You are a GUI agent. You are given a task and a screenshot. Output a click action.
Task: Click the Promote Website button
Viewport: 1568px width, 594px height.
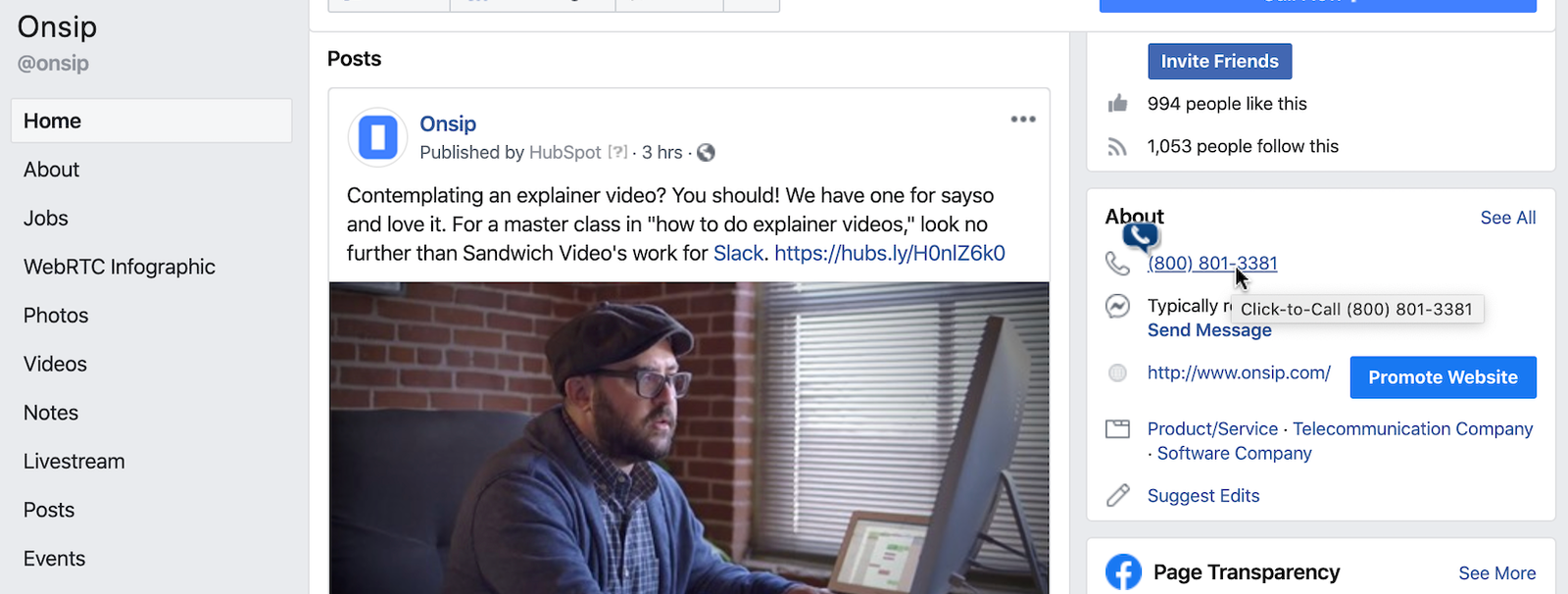click(x=1443, y=377)
